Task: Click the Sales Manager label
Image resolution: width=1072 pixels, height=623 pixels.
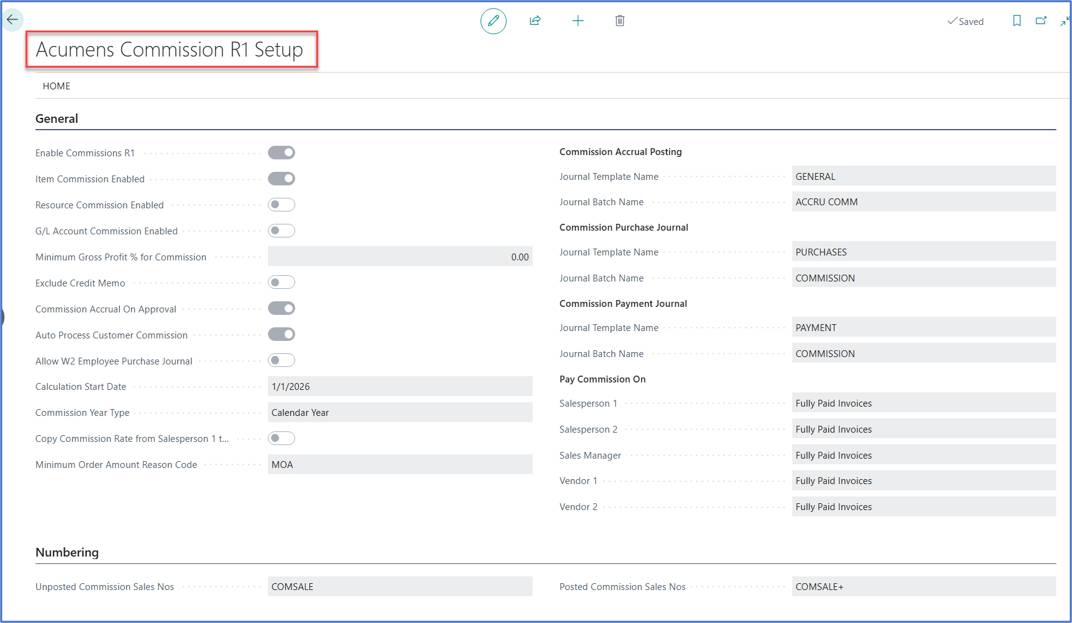Action: pos(590,455)
